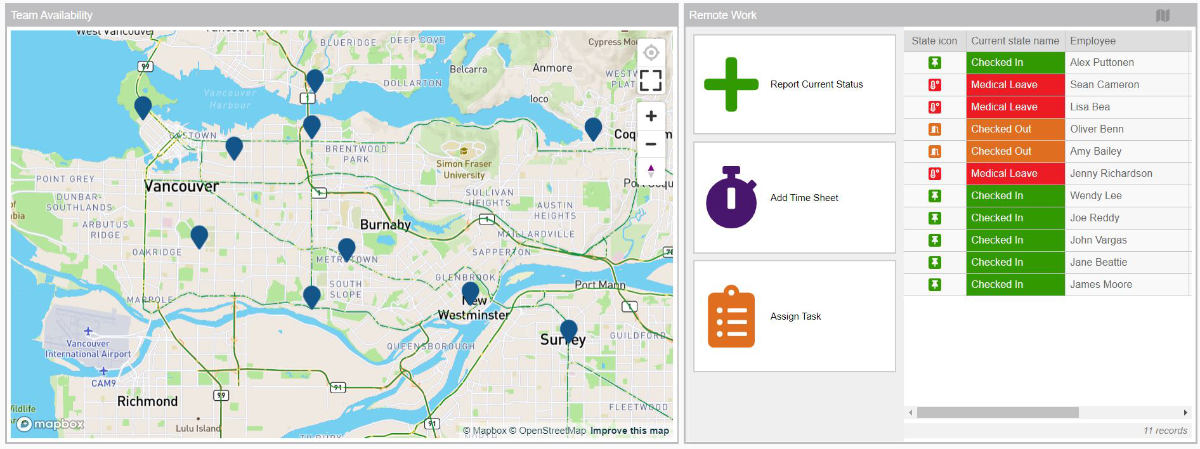Open the OpenStreetMap attribution link
Screen dimensions: 1200x449
548,431
